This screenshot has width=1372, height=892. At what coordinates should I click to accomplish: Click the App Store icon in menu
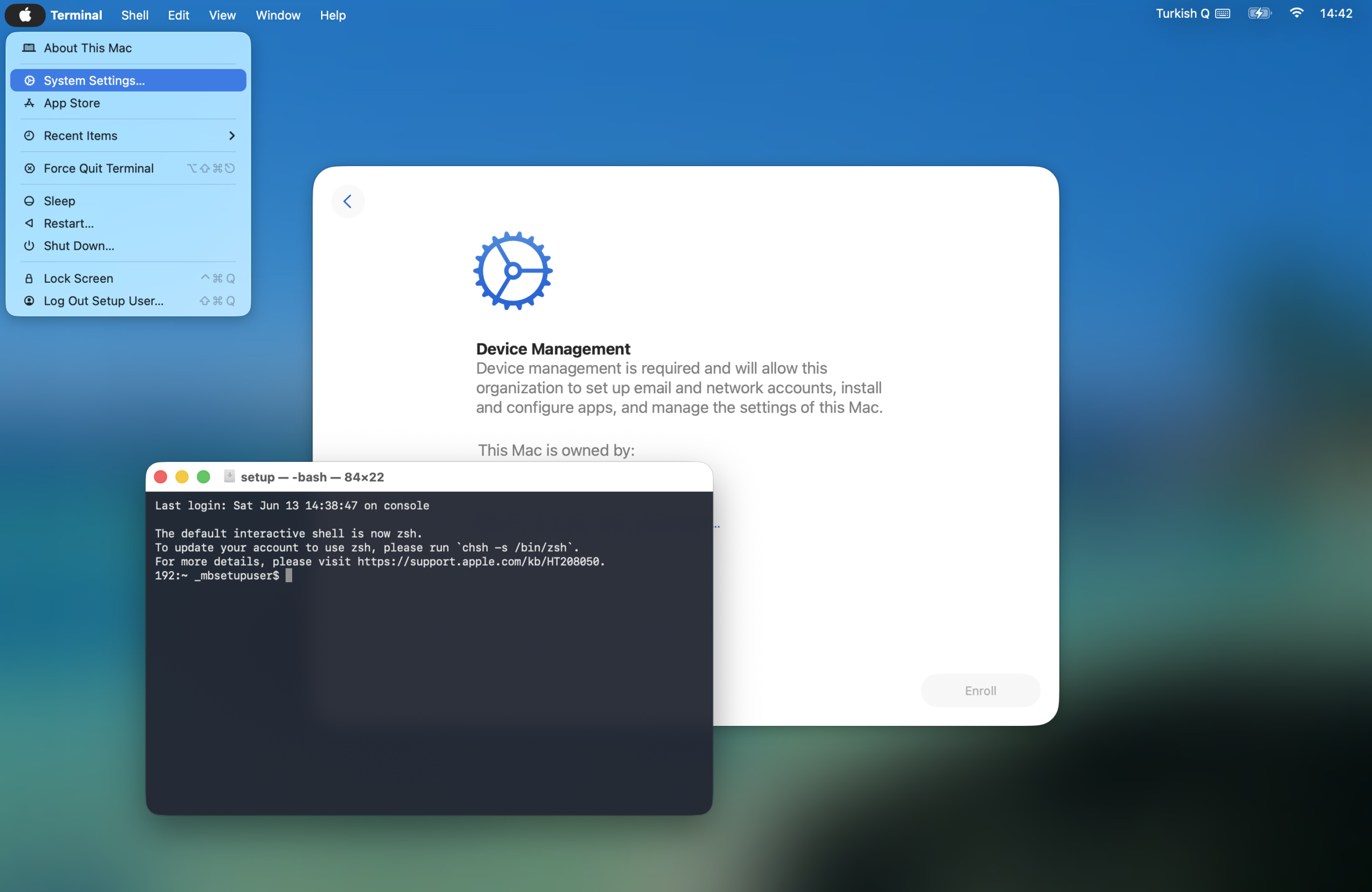tap(29, 103)
